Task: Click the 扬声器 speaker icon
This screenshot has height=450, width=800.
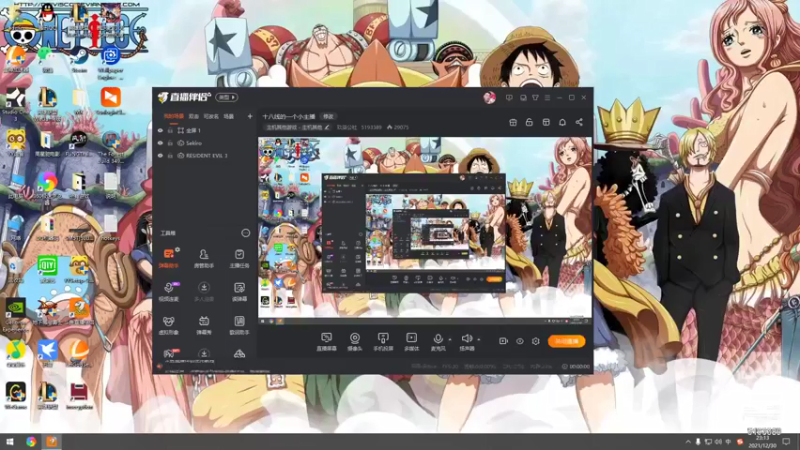Action: 466,338
